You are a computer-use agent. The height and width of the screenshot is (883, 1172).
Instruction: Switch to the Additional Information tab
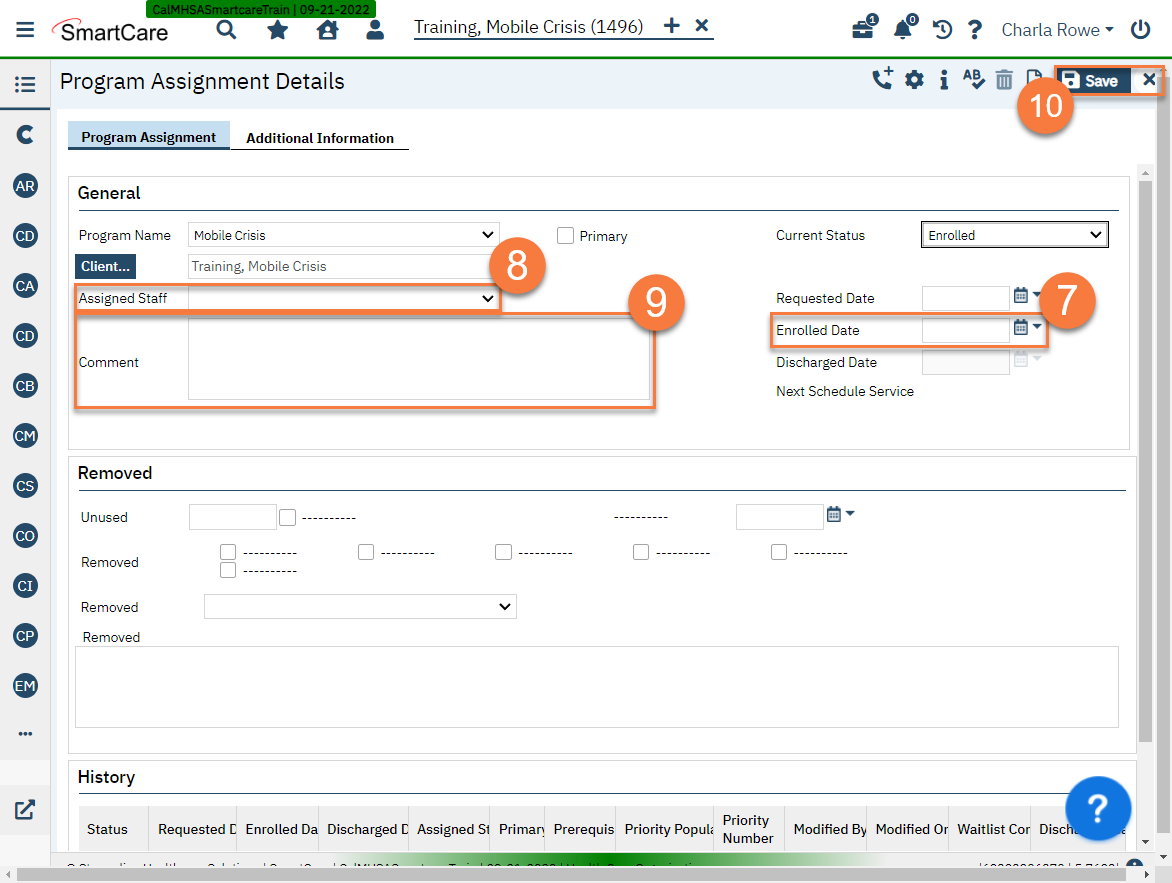(319, 138)
